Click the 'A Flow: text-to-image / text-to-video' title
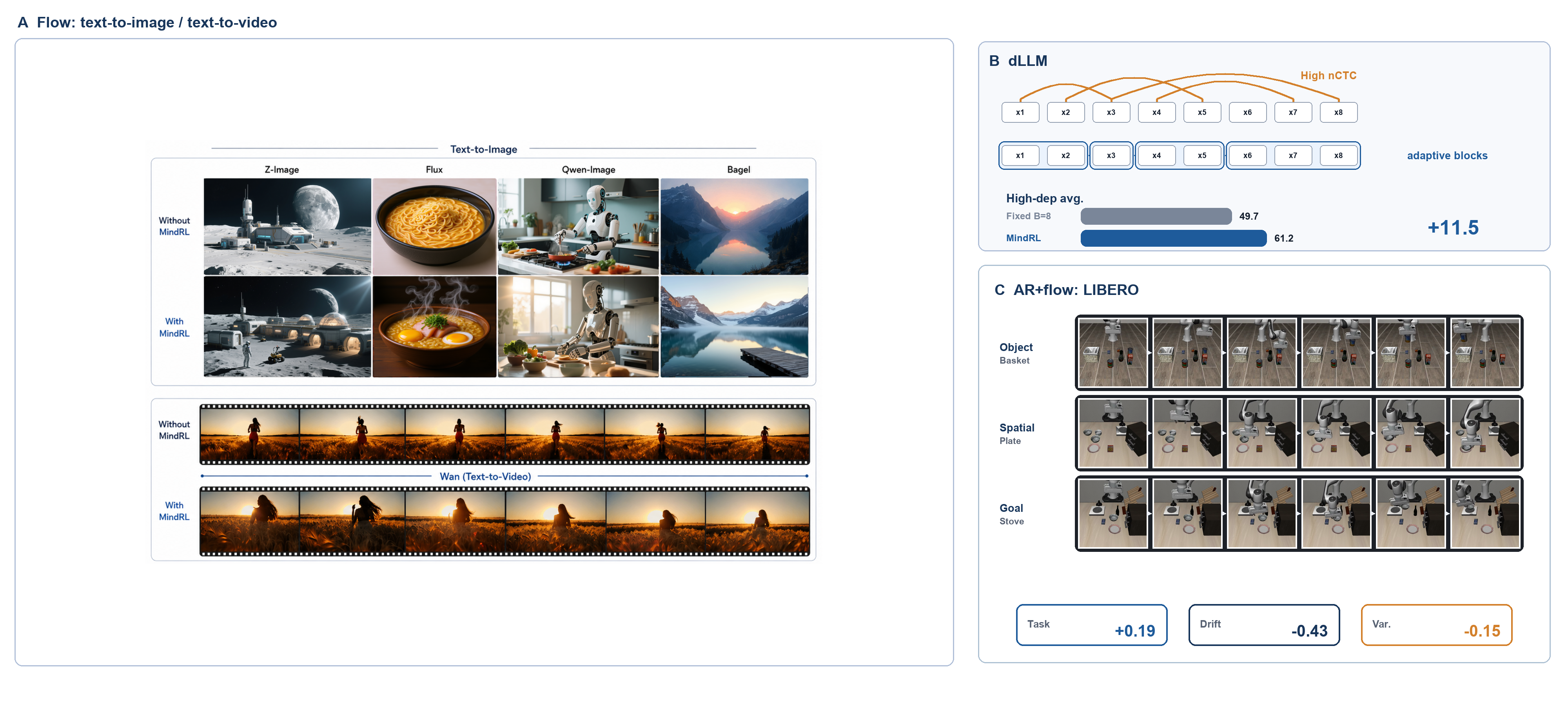 (147, 22)
